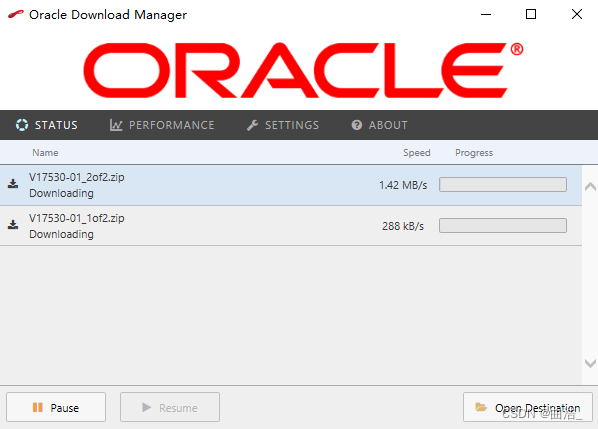
Task: Open the download destination folder
Action: (x=528, y=407)
